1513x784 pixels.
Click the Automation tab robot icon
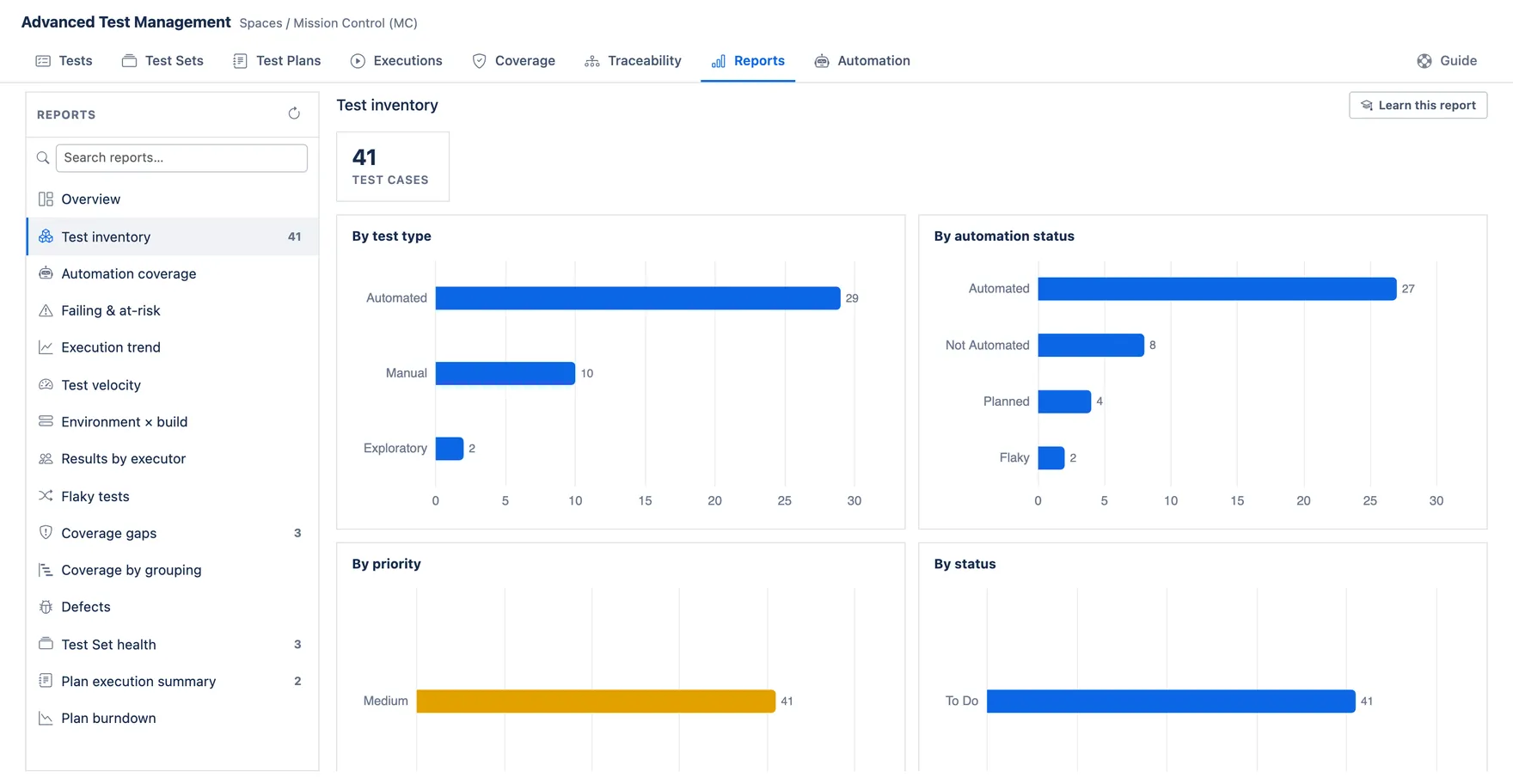coord(822,61)
